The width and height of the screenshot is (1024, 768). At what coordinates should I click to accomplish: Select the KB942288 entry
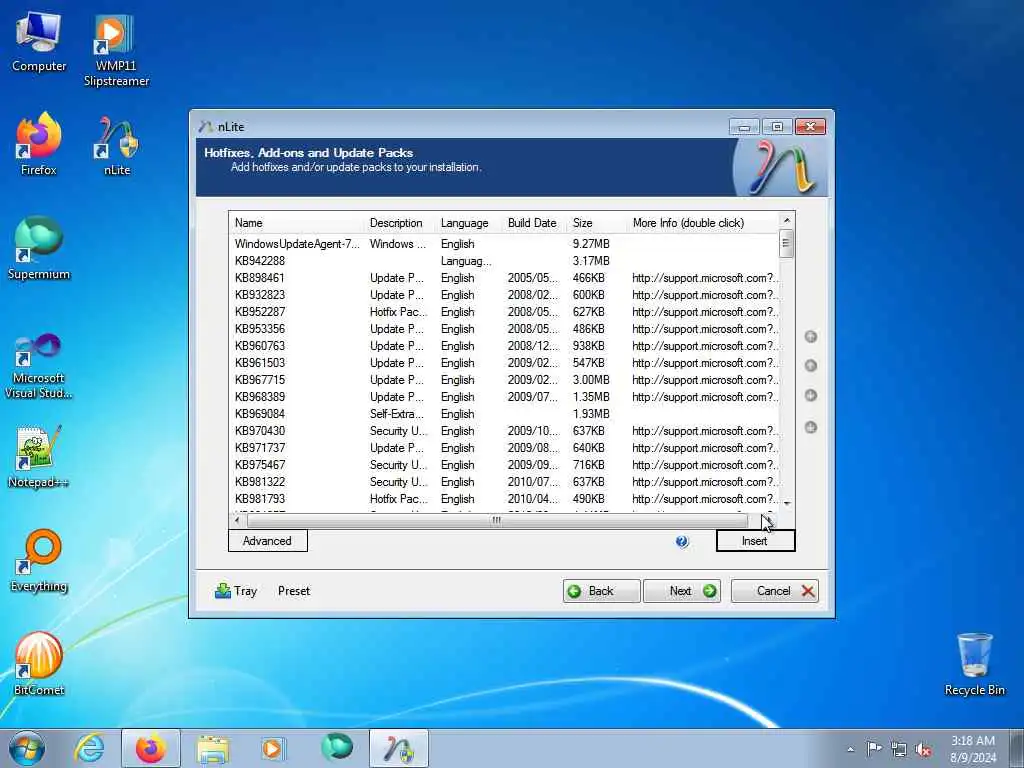click(x=504, y=261)
